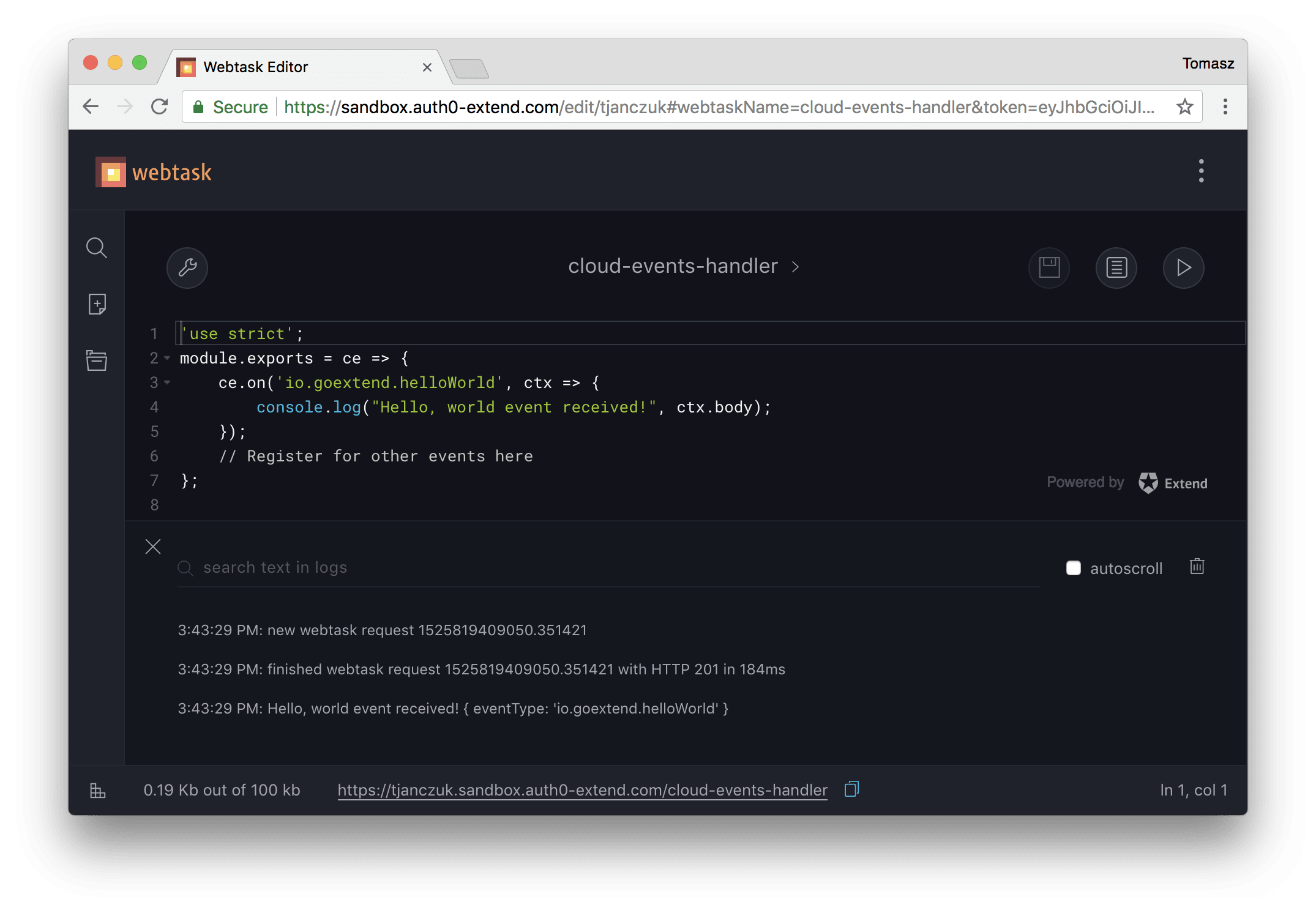This screenshot has height=913, width=1316.
Task: Close the Webtask Editor tab
Action: point(427,67)
